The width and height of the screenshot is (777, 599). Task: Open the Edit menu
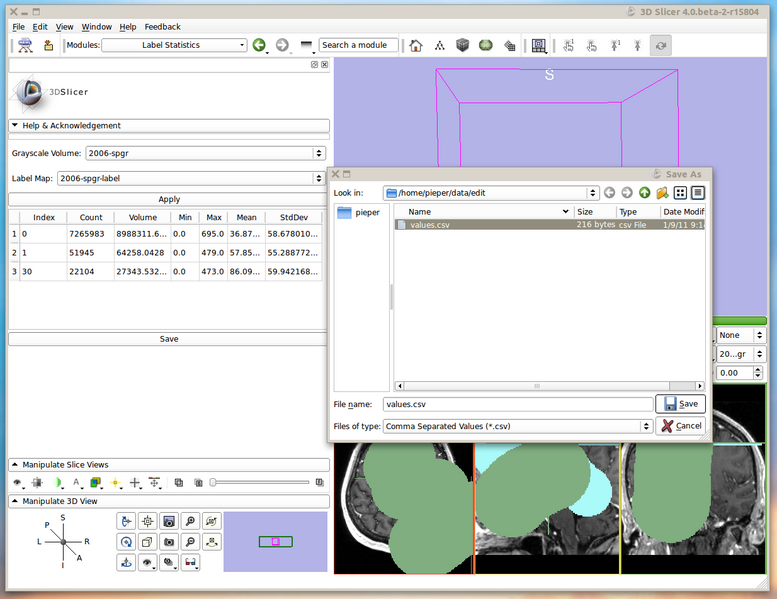(x=40, y=27)
